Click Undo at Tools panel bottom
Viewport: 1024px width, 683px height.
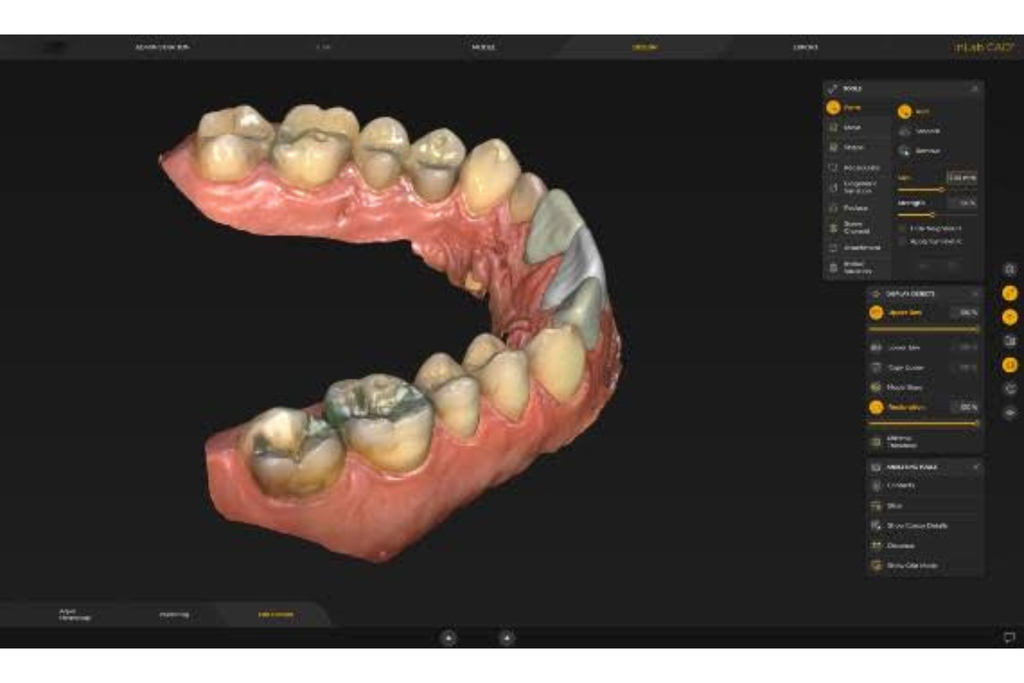pyautogui.click(x=923, y=266)
